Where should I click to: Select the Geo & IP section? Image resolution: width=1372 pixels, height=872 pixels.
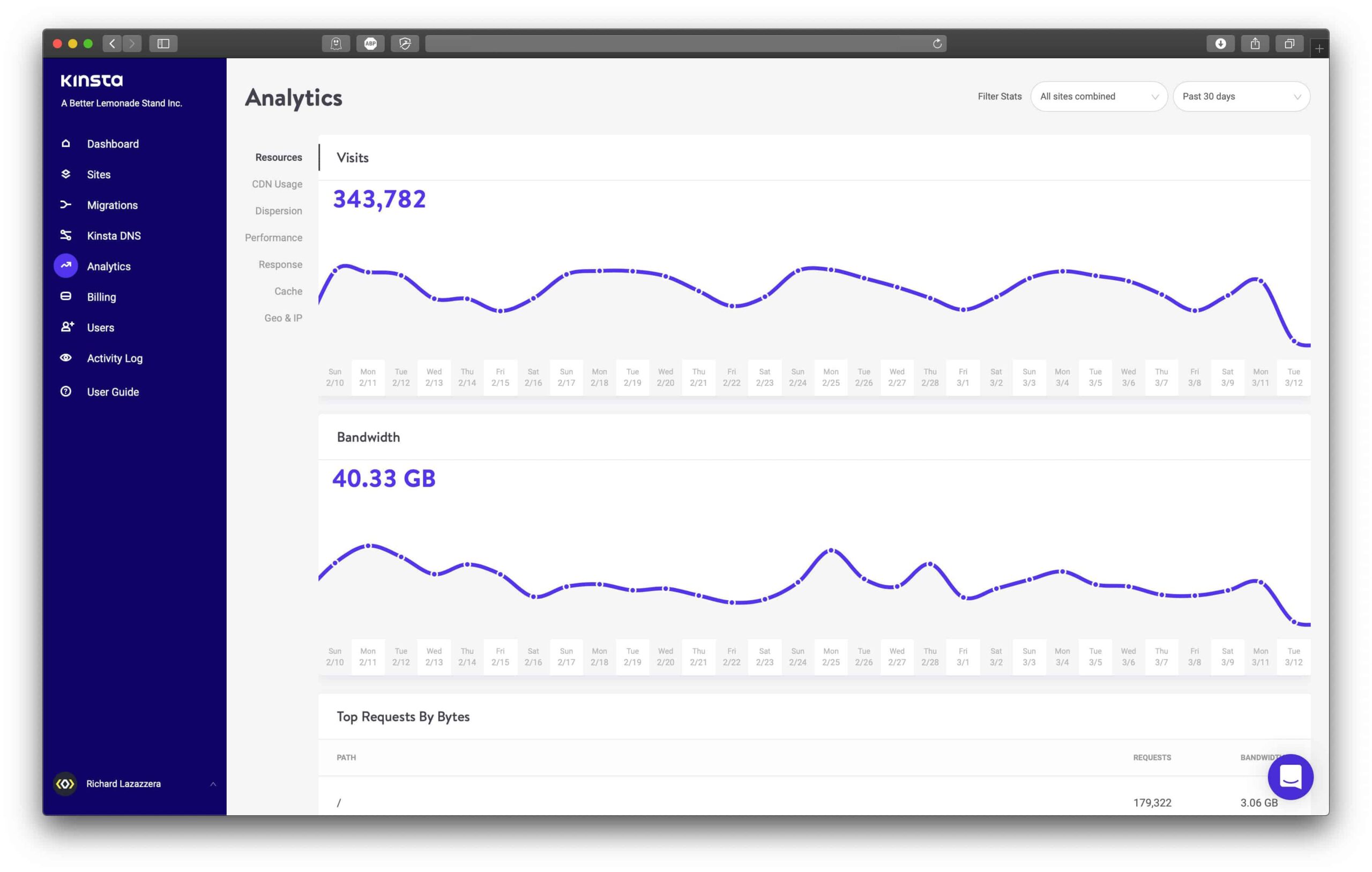point(283,317)
